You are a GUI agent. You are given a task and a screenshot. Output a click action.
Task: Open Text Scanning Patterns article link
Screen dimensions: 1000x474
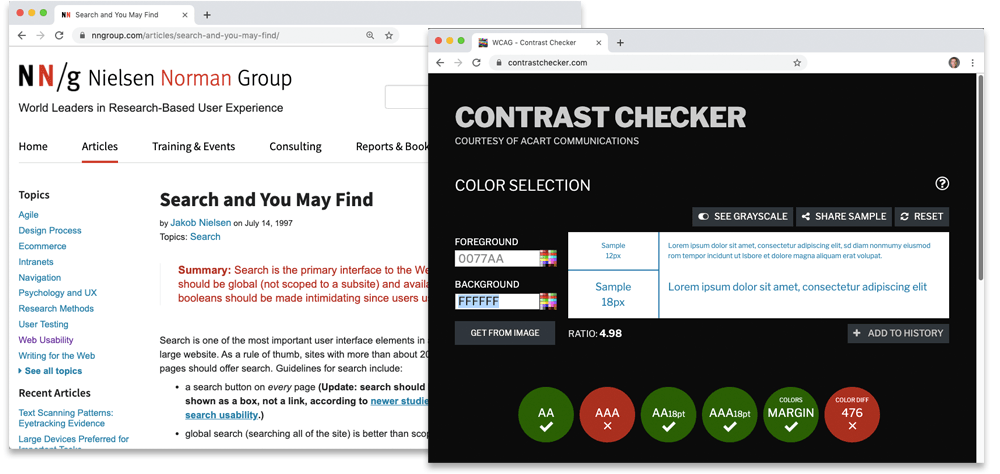pos(66,418)
